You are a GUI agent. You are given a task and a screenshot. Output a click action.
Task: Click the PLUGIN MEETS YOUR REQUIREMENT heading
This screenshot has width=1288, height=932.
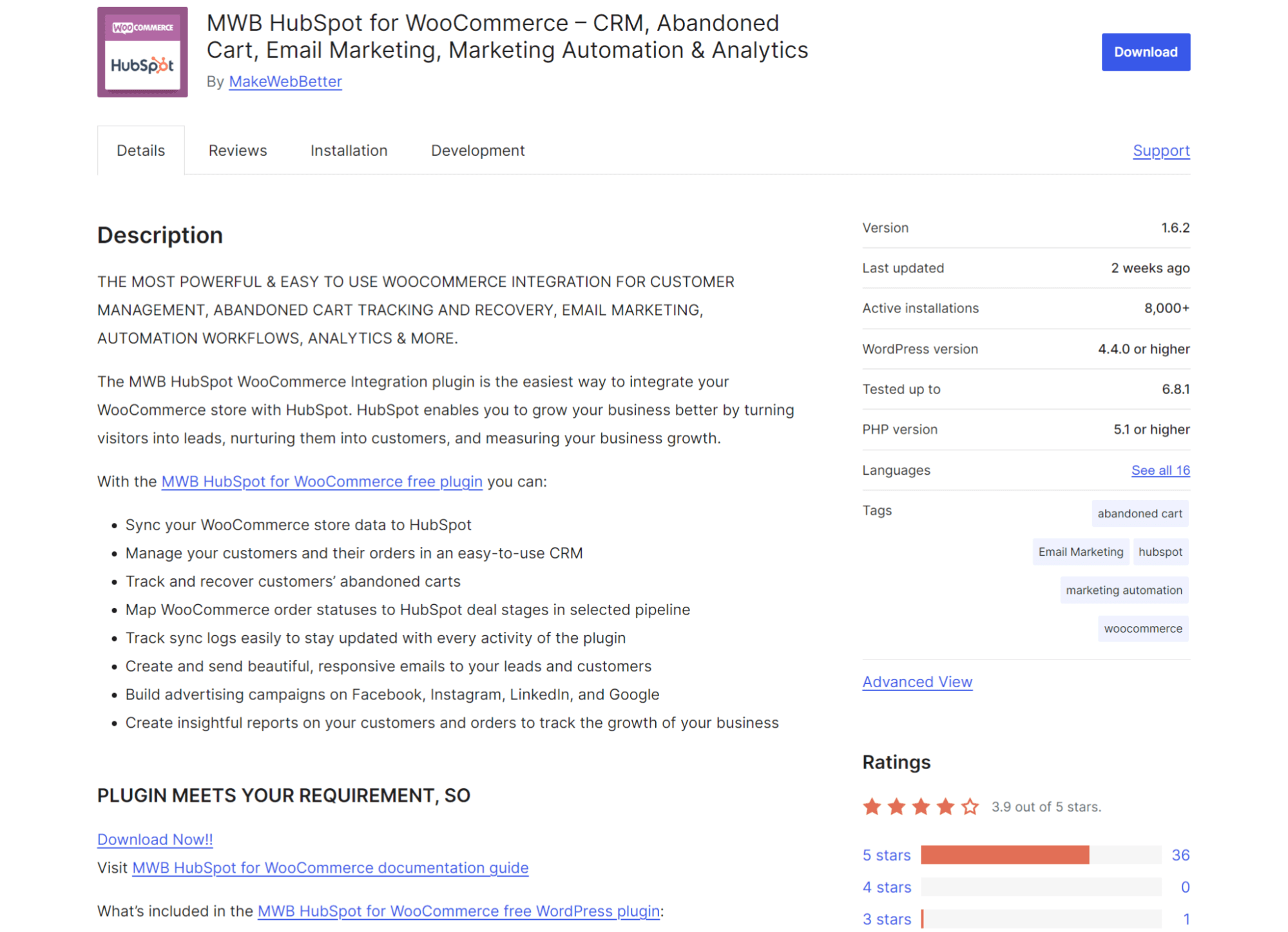(284, 796)
